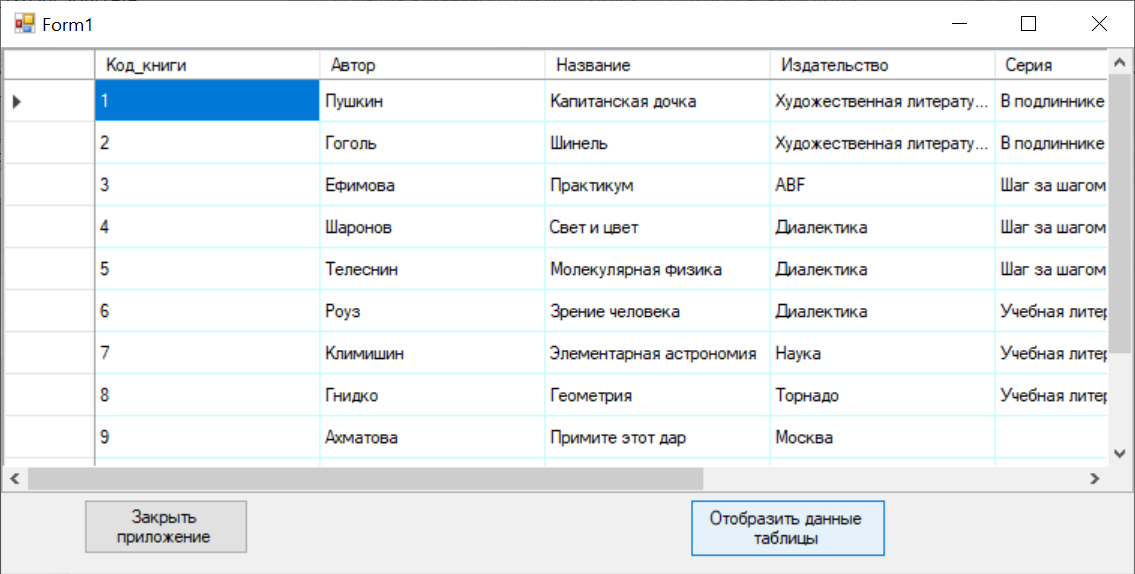Click the current row arrow indicator
Viewport: 1135px width, 574px height.
click(16, 101)
